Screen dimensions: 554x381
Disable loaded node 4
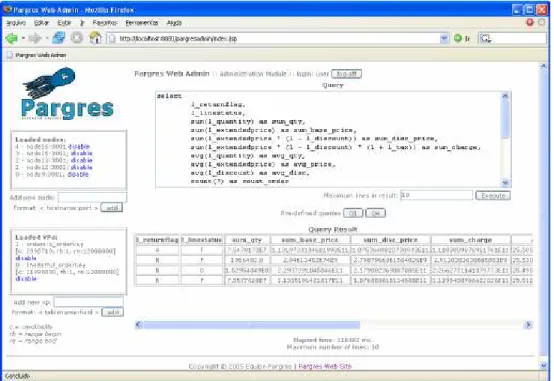(79, 146)
